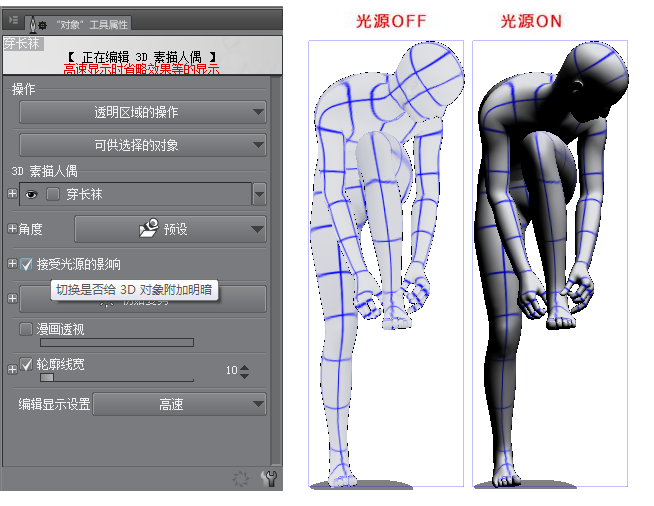Open the 透明区域的操作 dropdown
This screenshot has height=506, width=654.
point(143,112)
